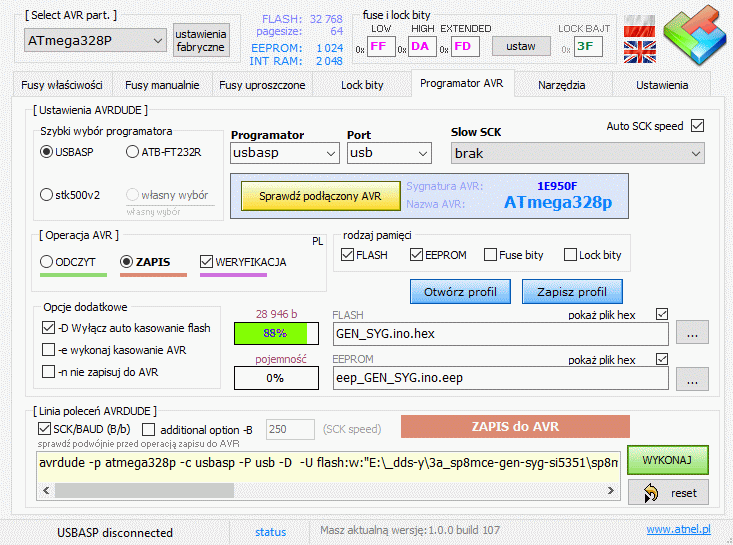Enable -e wykonaj kasowanie AVR option

[x=49, y=350]
